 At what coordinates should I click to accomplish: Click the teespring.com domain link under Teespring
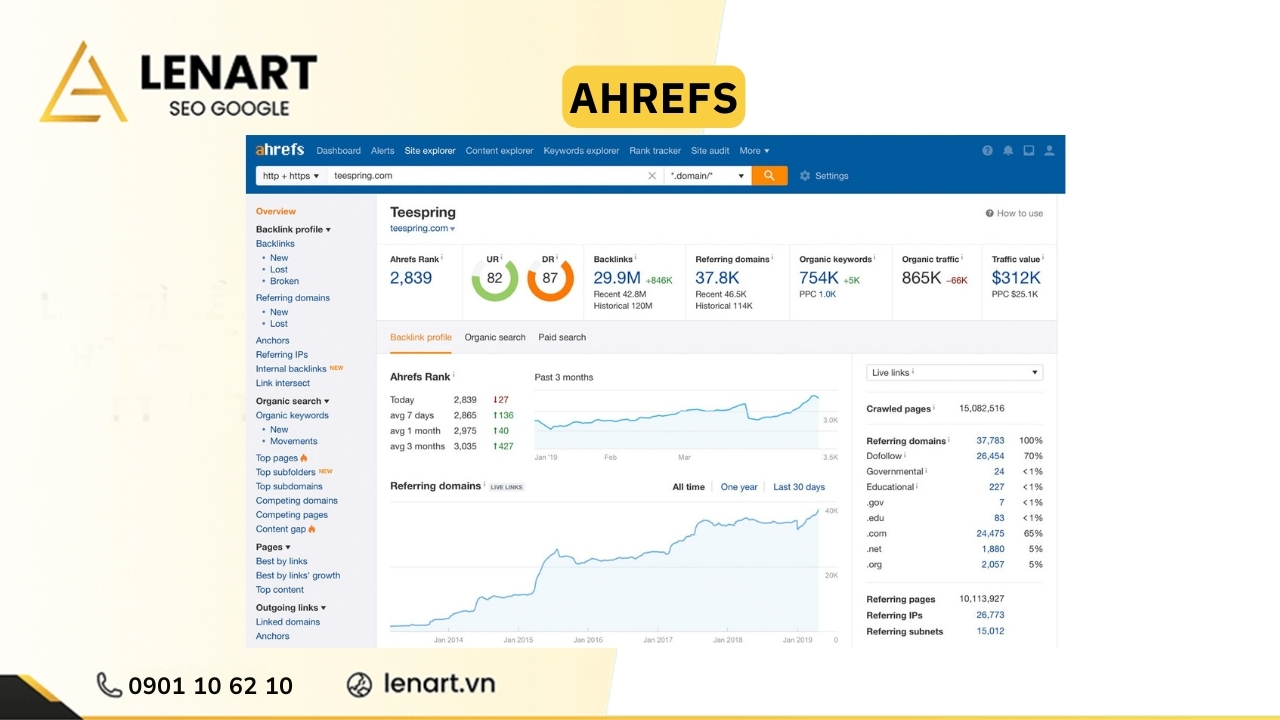419,228
